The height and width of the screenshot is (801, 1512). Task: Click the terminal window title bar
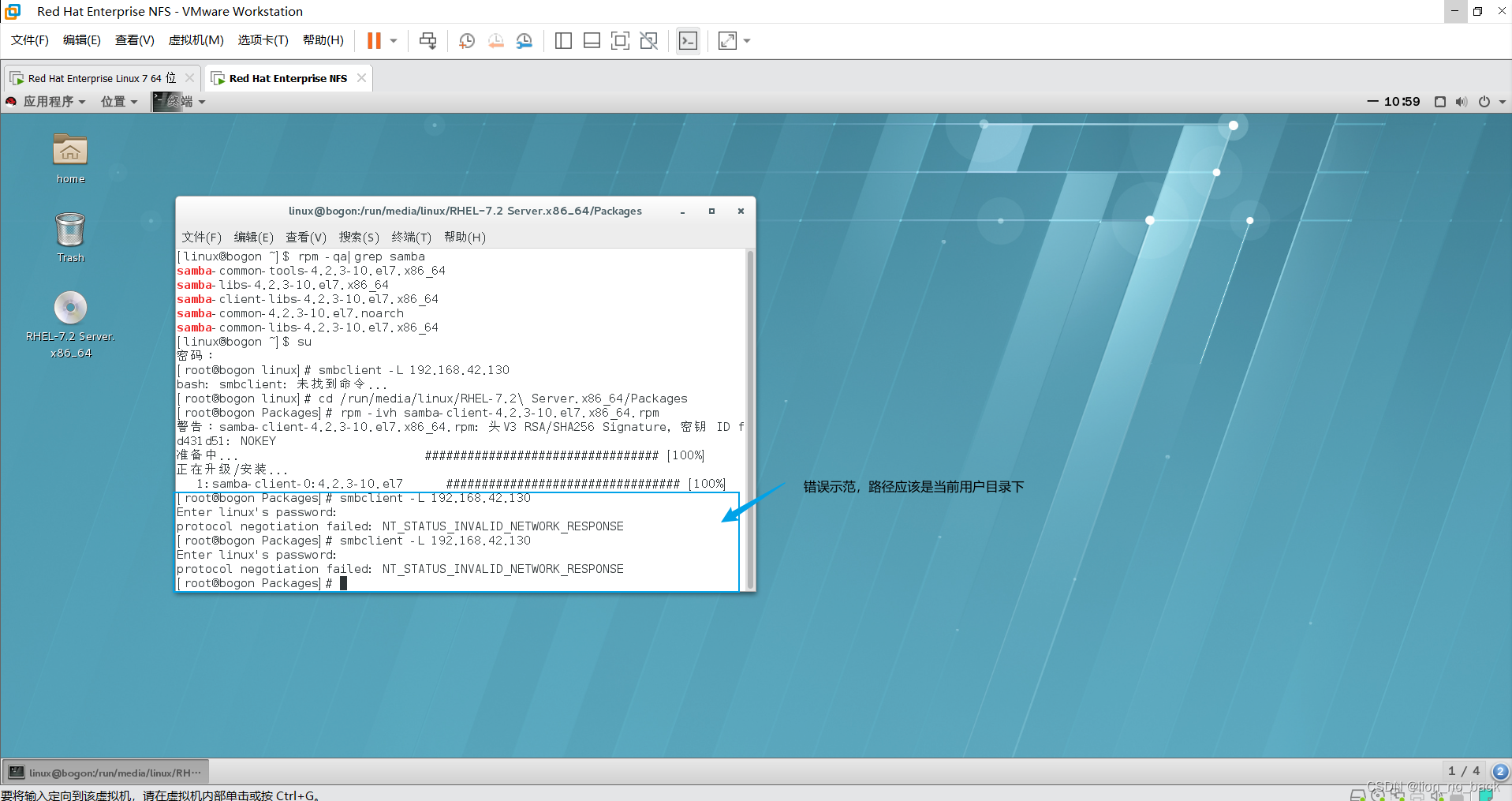coord(465,211)
